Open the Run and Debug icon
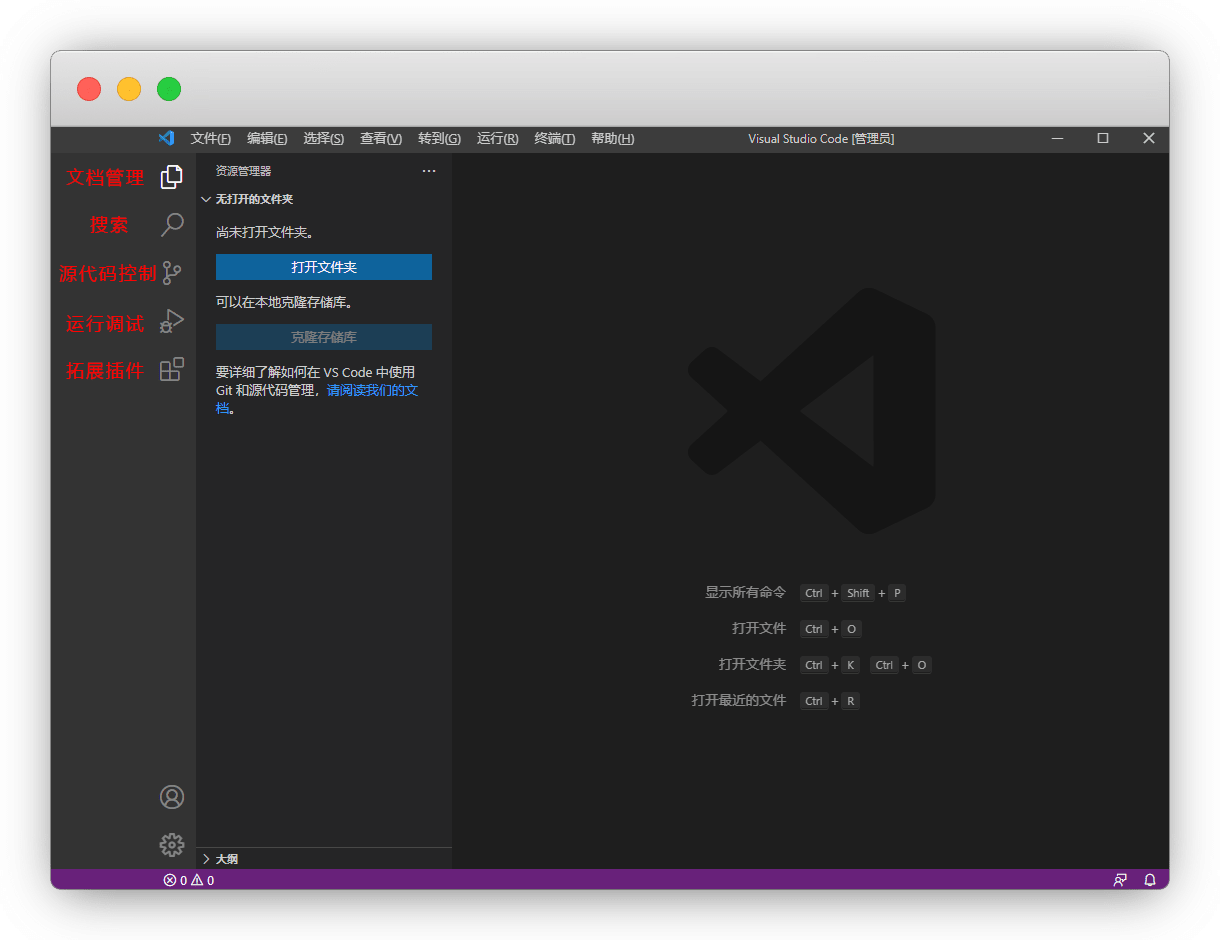The height and width of the screenshot is (940, 1220). [172, 321]
